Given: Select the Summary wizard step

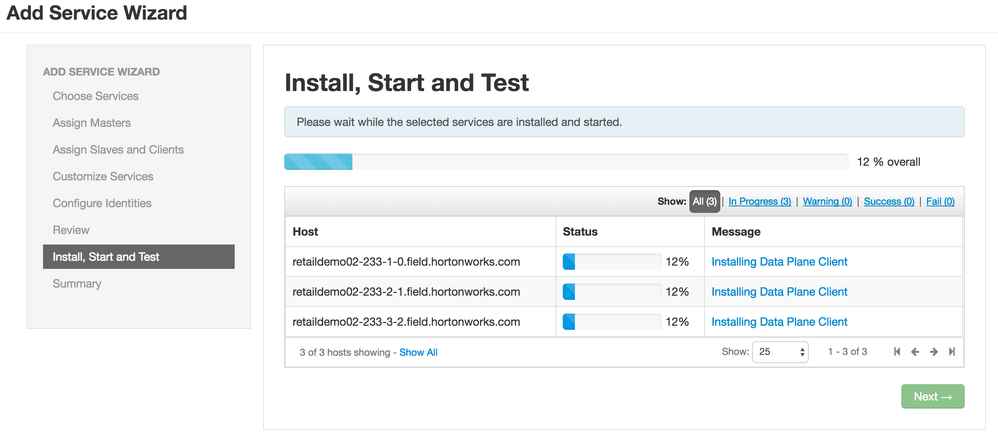Looking at the screenshot, I should pos(77,284).
